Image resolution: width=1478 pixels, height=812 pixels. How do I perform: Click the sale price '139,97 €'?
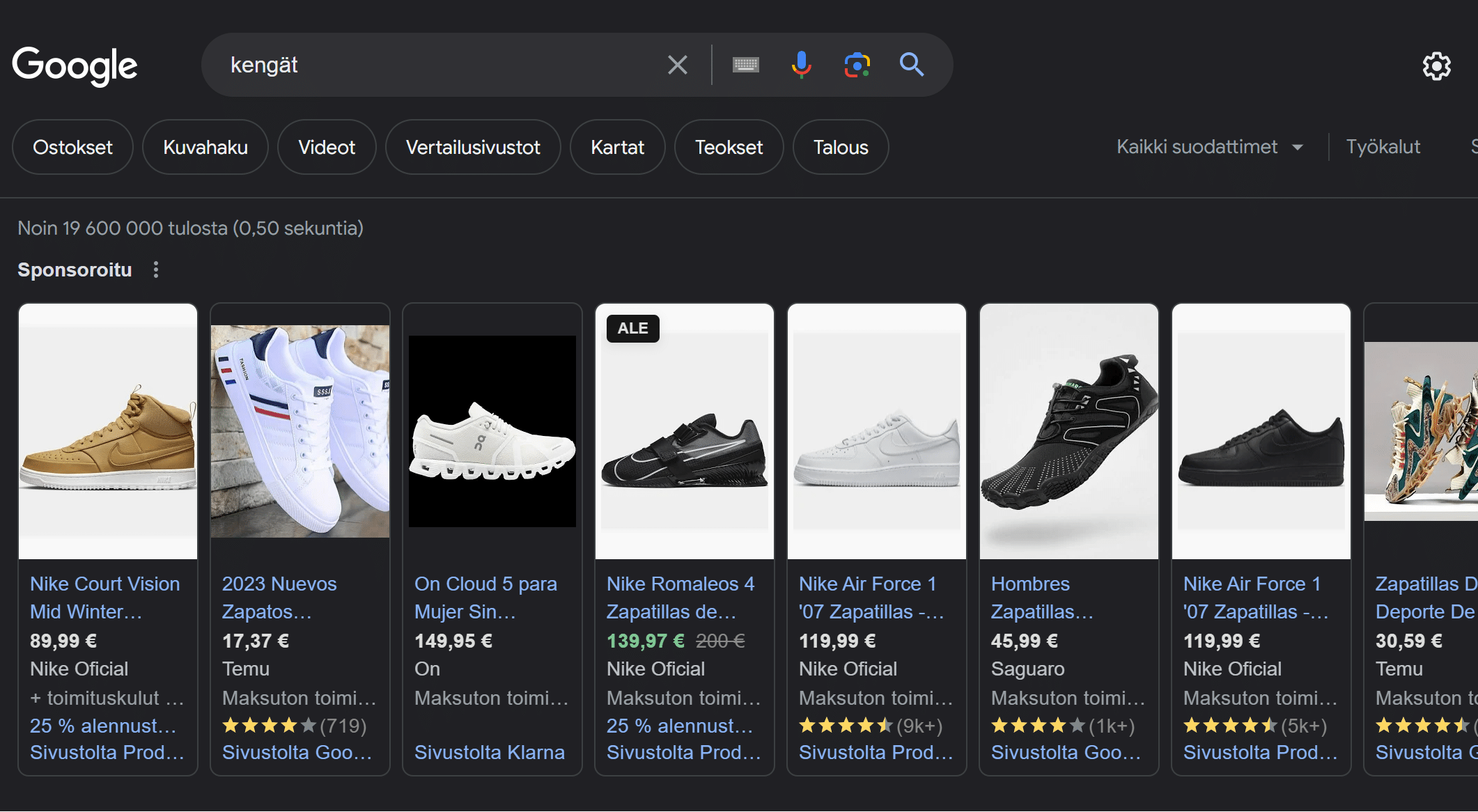coord(646,641)
